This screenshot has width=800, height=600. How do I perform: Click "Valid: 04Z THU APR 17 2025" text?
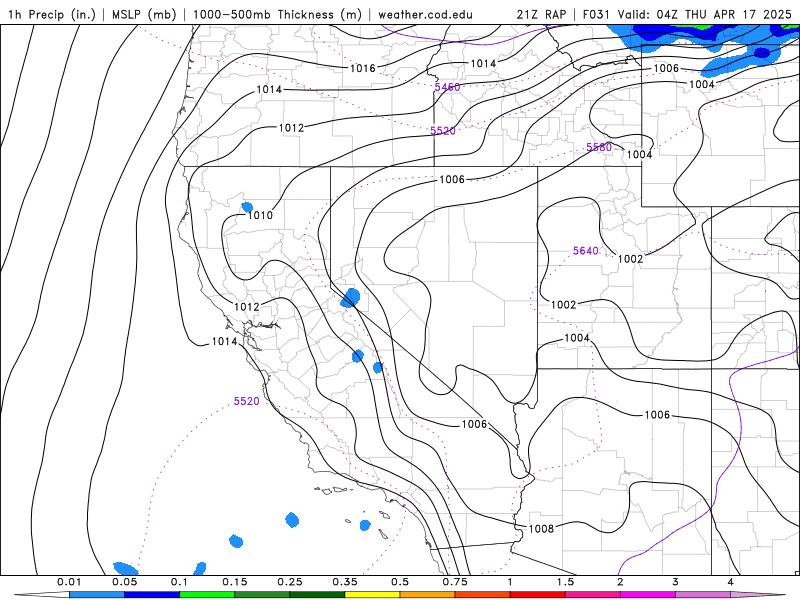click(x=705, y=14)
